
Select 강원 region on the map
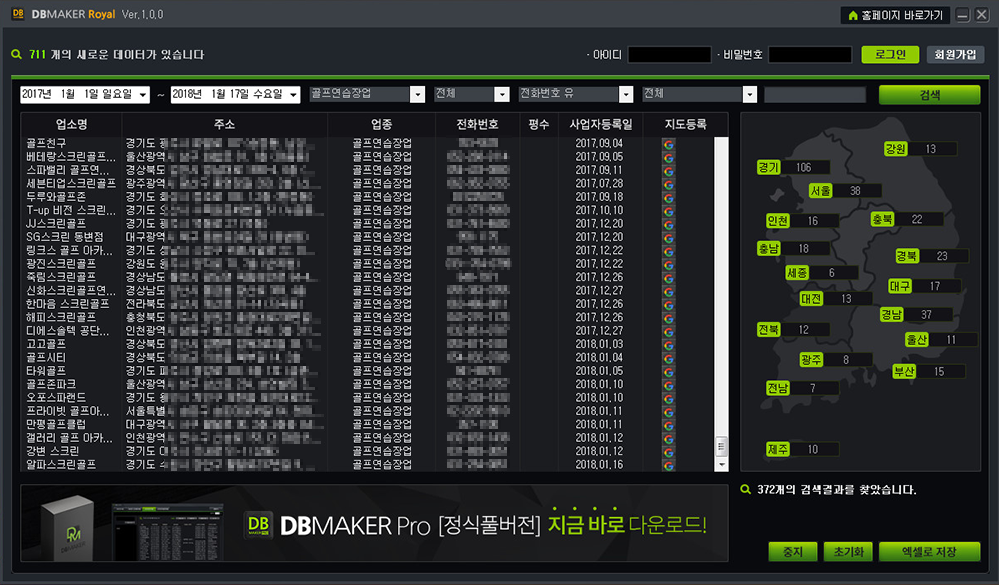pyautogui.click(x=895, y=149)
